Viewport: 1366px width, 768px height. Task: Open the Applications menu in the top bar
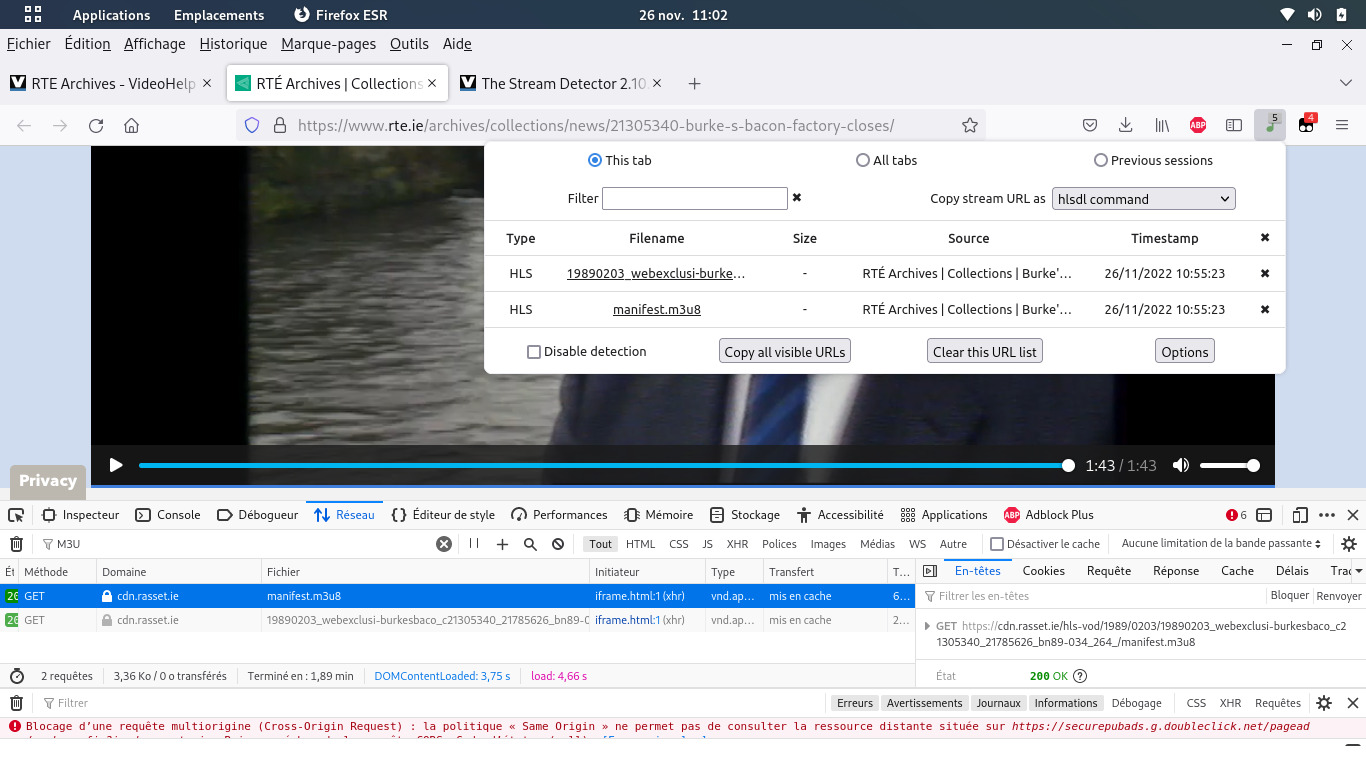[x=111, y=15]
